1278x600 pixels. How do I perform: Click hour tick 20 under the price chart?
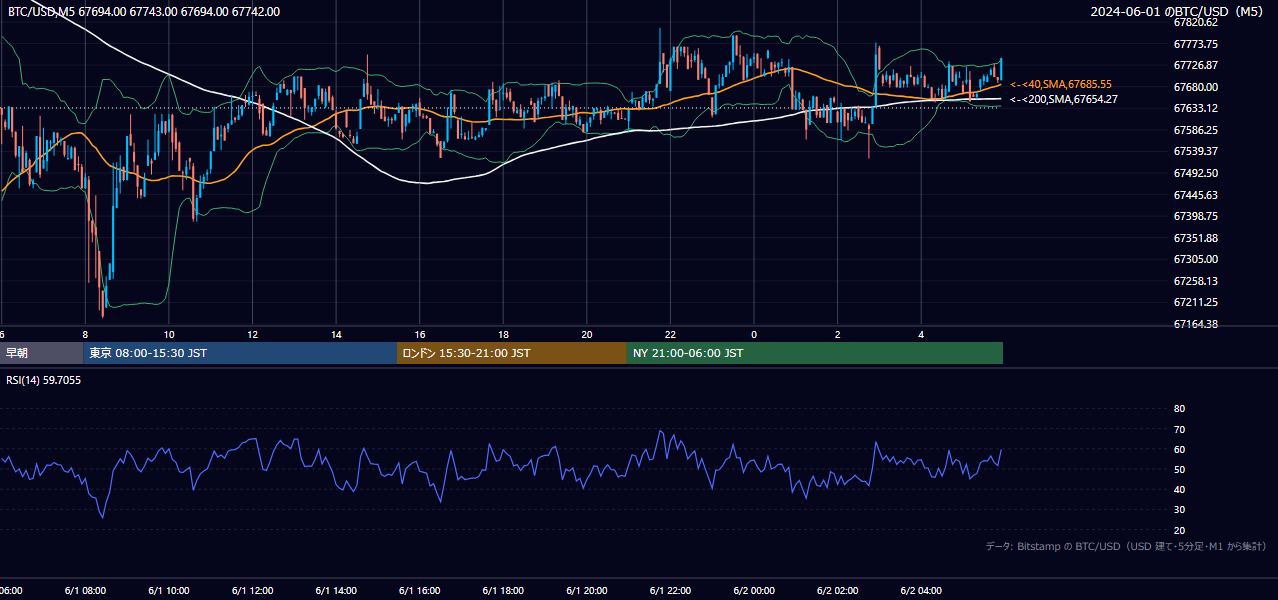pyautogui.click(x=587, y=334)
